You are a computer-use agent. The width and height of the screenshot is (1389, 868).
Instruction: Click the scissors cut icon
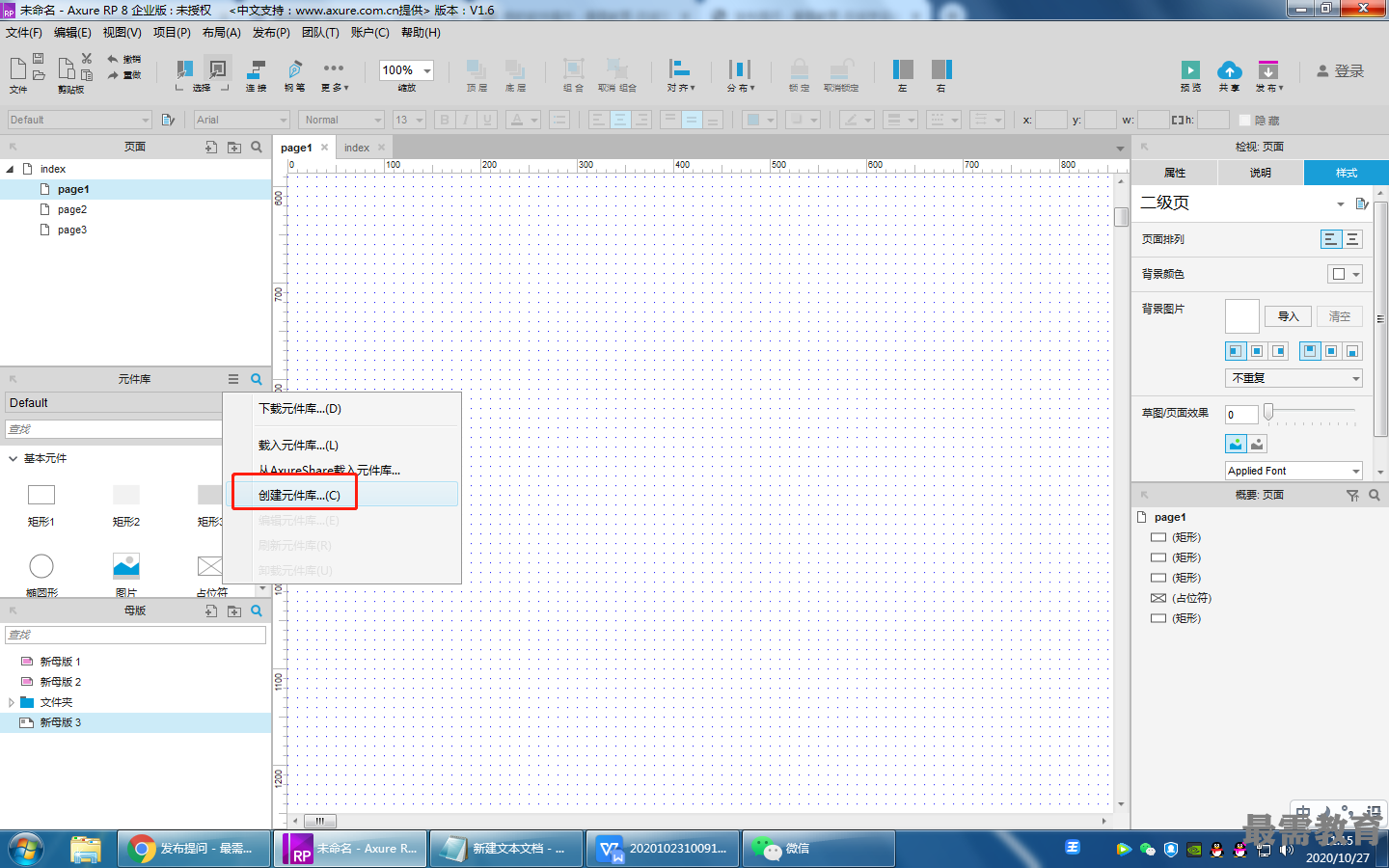[x=87, y=59]
